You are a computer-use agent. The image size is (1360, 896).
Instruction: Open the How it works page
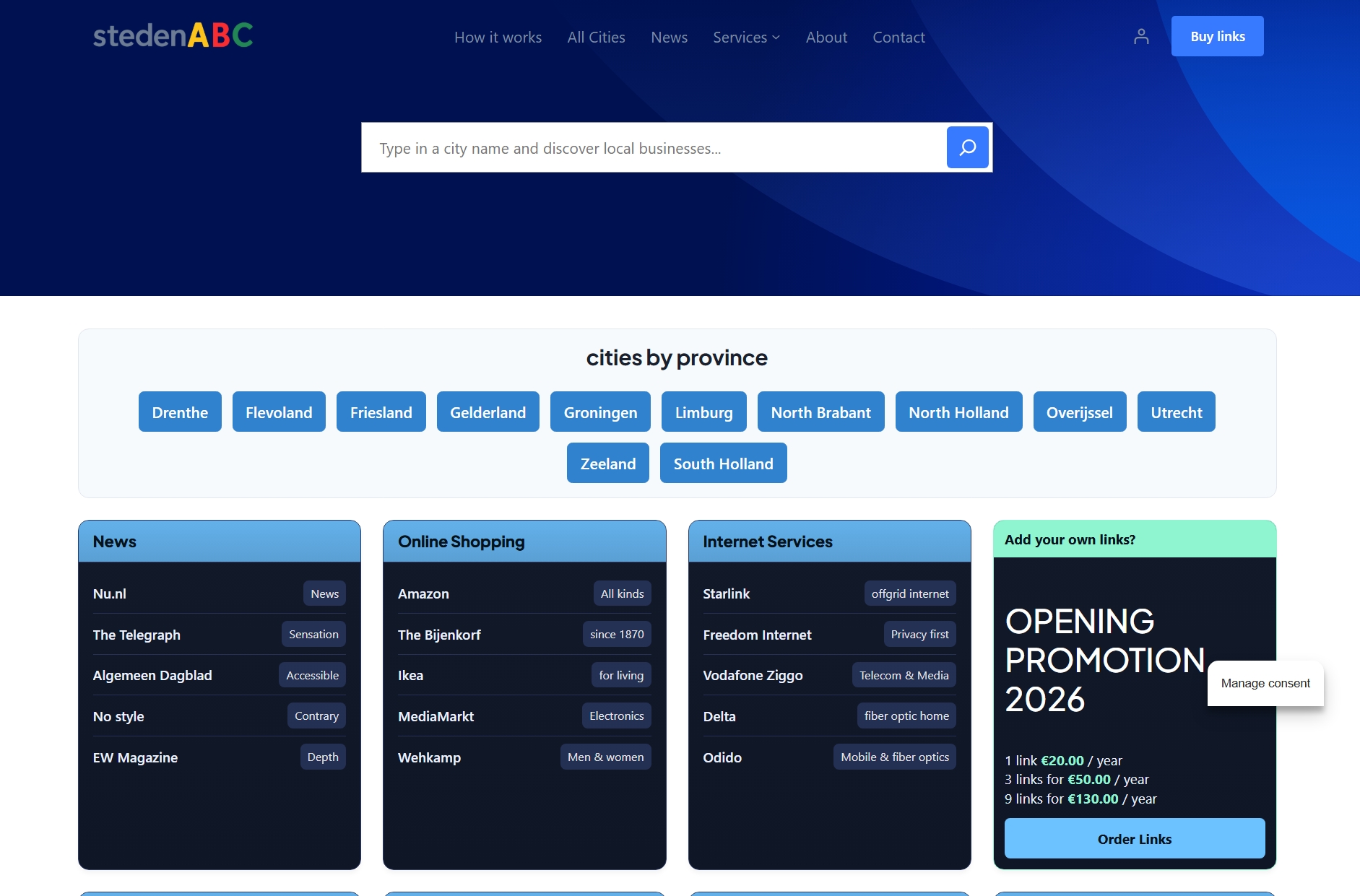(498, 37)
